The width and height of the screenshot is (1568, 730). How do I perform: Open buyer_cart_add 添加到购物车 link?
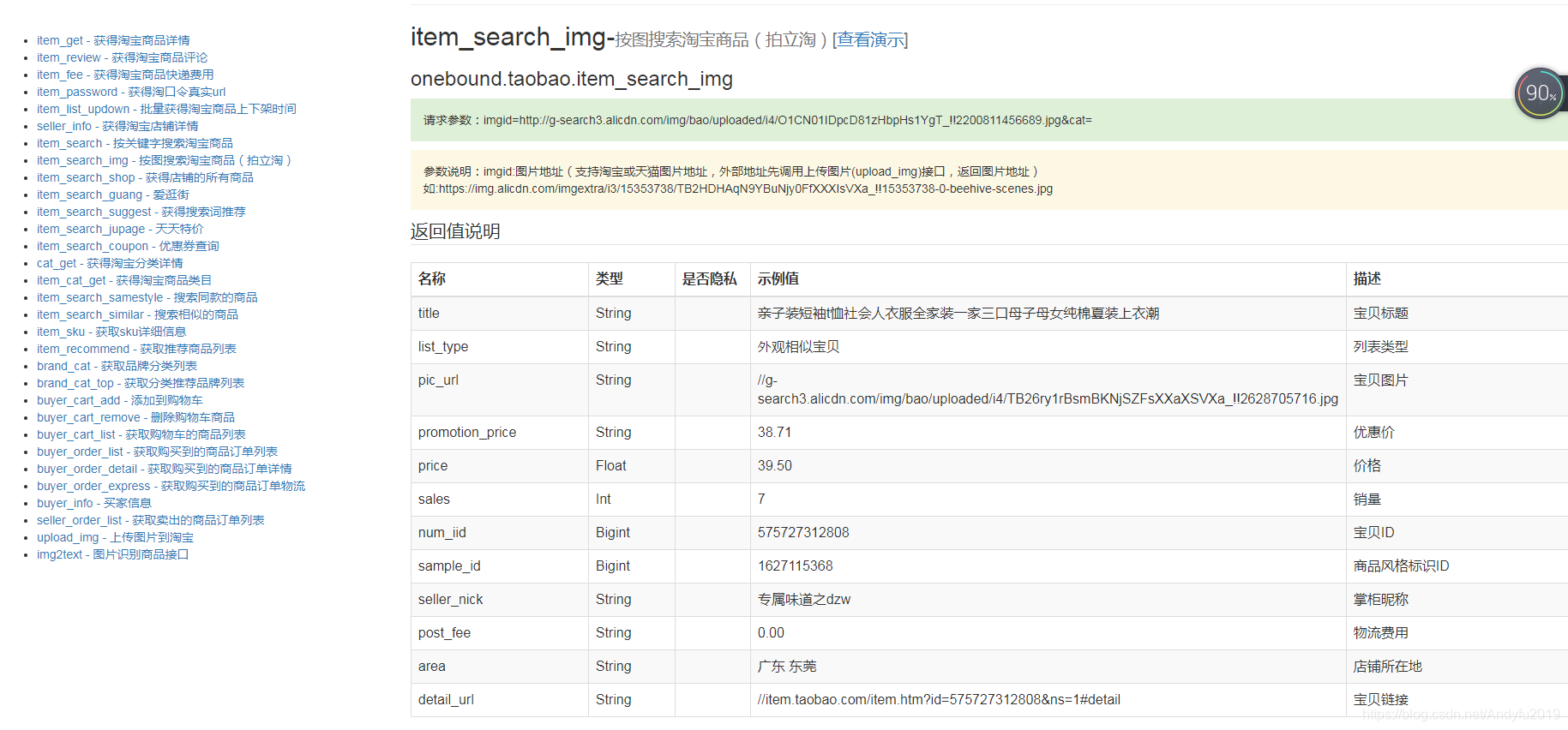pos(120,400)
